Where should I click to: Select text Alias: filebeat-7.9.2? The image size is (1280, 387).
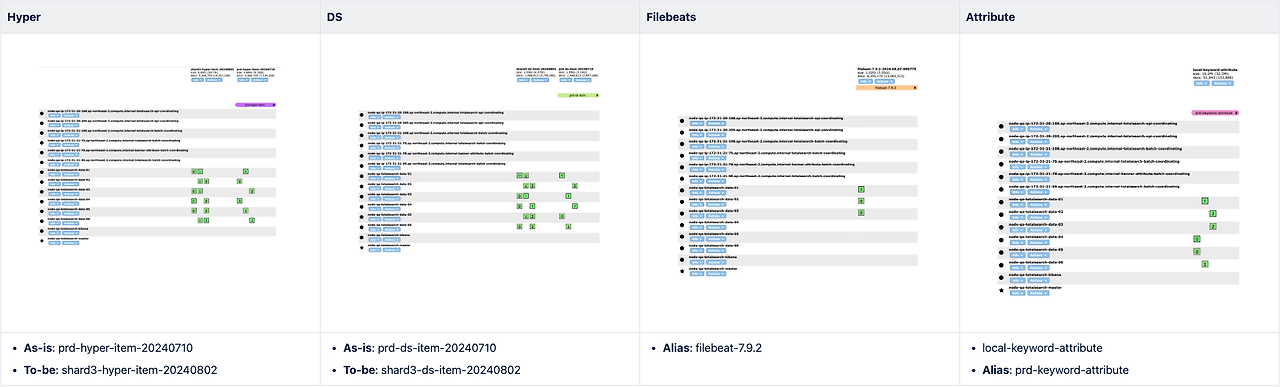pos(713,348)
